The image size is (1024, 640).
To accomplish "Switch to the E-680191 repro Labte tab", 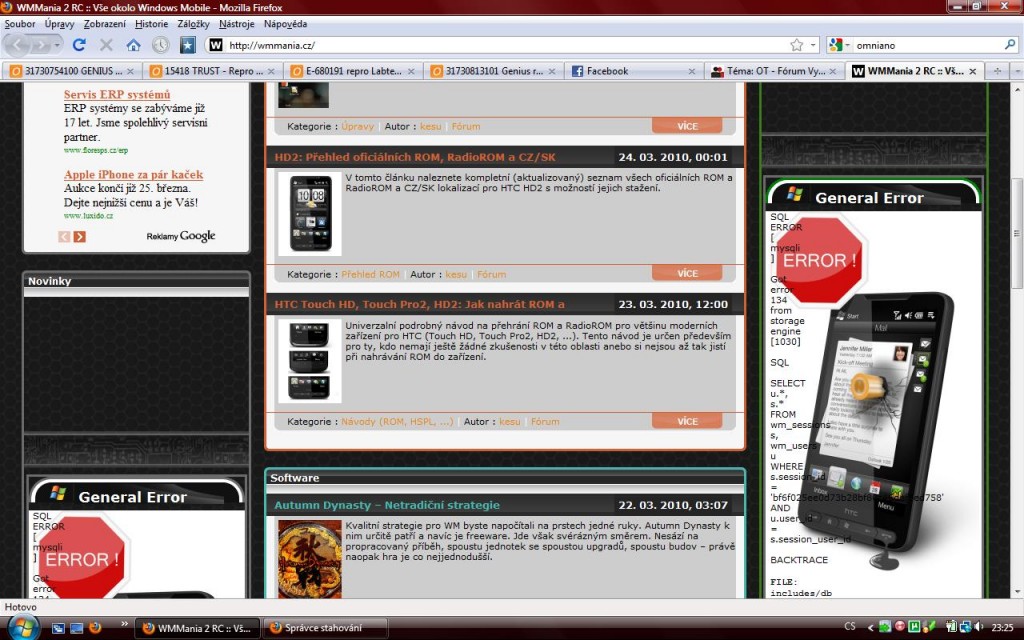I will tap(352, 71).
